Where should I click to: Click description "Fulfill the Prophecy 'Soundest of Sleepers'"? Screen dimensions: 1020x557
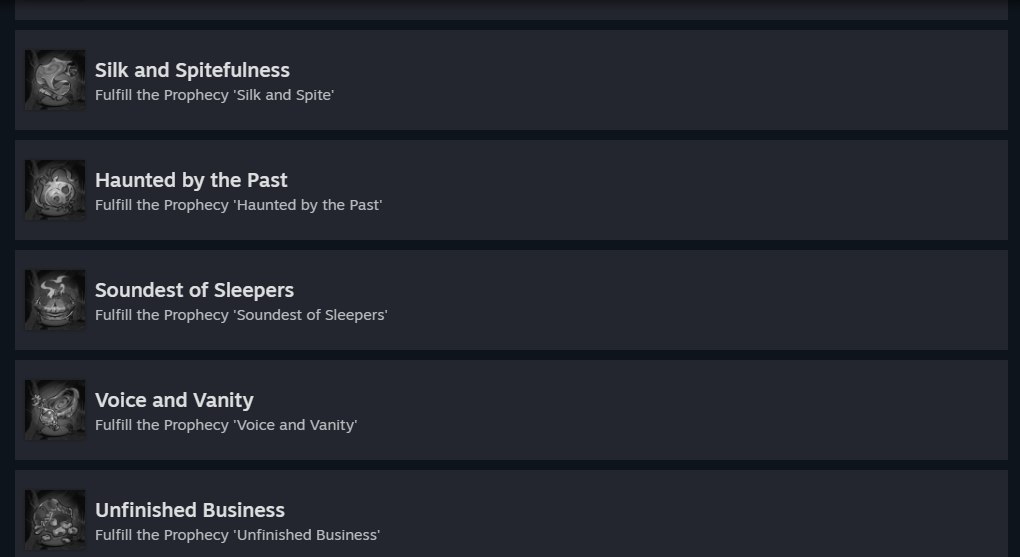(241, 315)
